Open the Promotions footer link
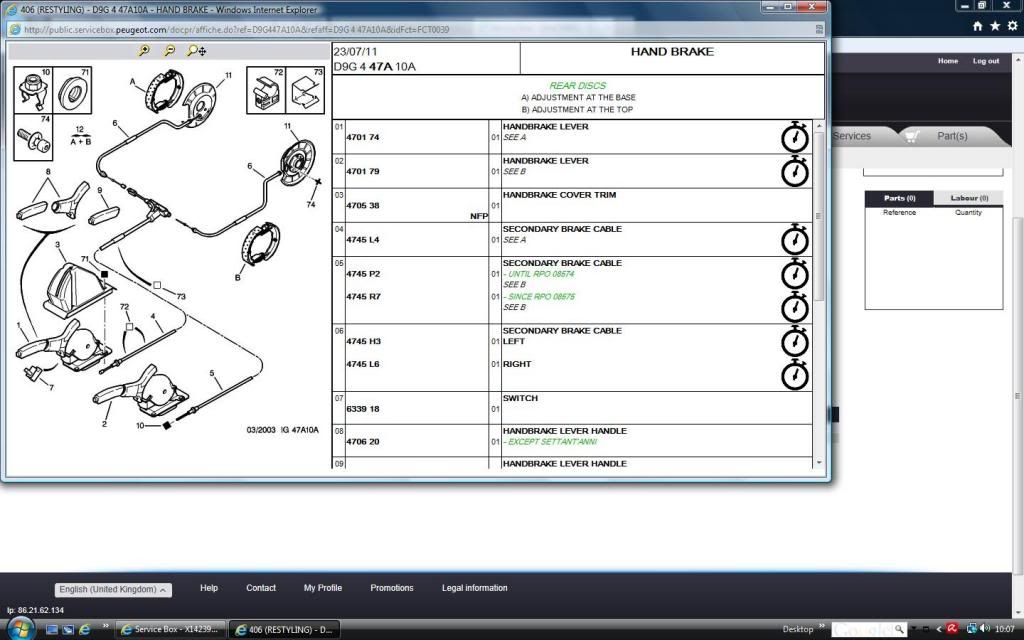 392,588
